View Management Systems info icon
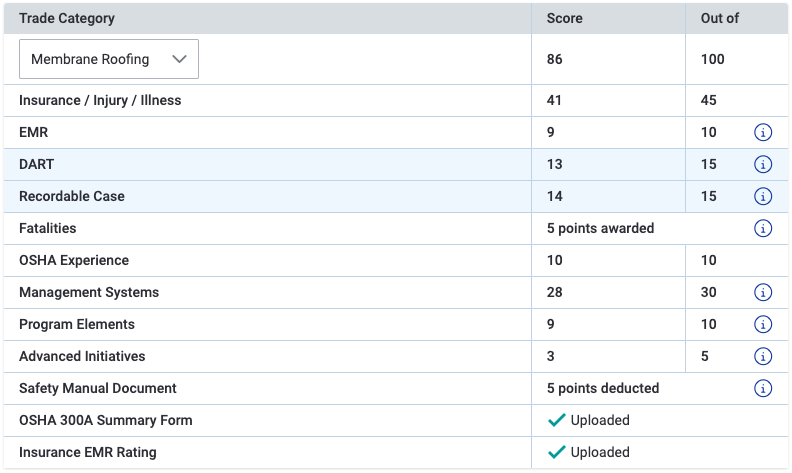792x473 pixels. pyautogui.click(x=763, y=292)
